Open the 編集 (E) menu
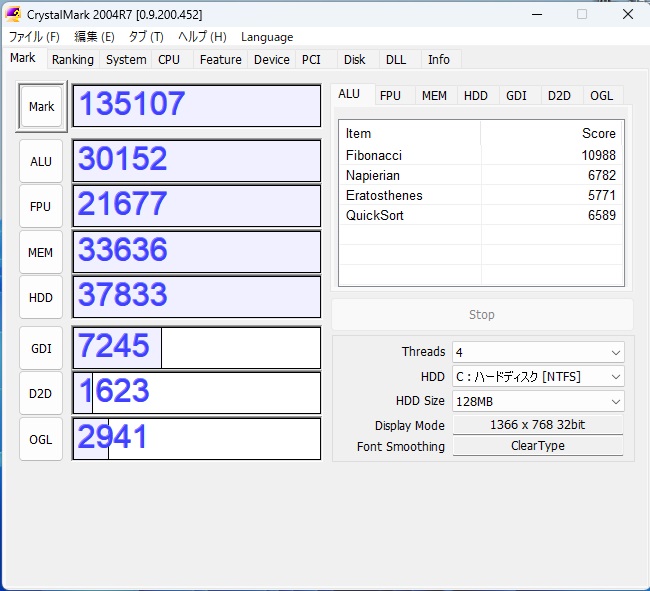650x591 pixels. 94,37
